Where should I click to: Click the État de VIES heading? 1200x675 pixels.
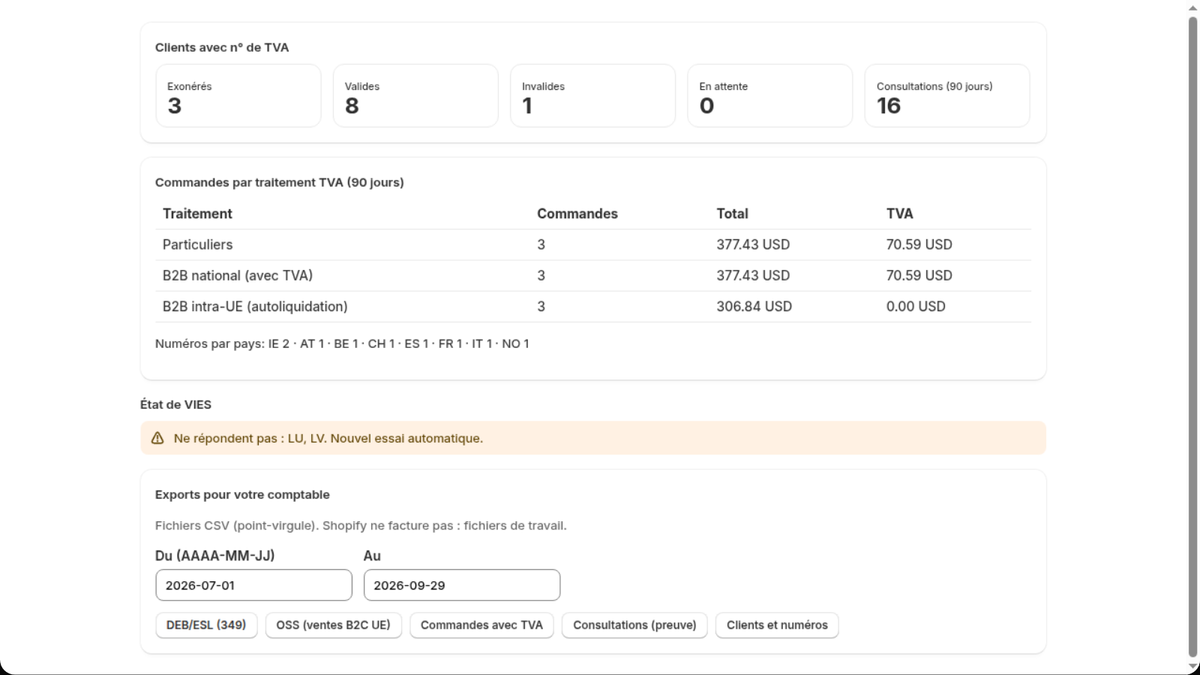pyautogui.click(x=175, y=405)
